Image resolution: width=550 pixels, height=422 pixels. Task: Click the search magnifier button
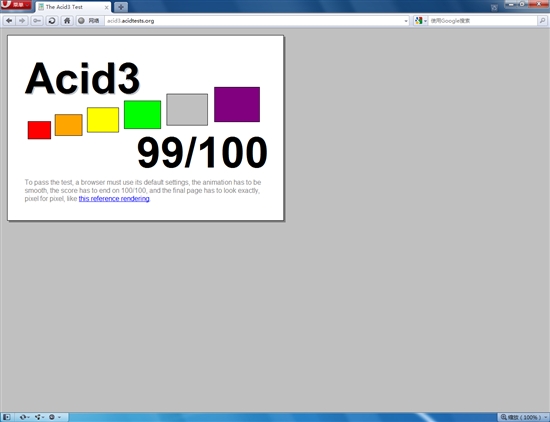tap(542, 21)
